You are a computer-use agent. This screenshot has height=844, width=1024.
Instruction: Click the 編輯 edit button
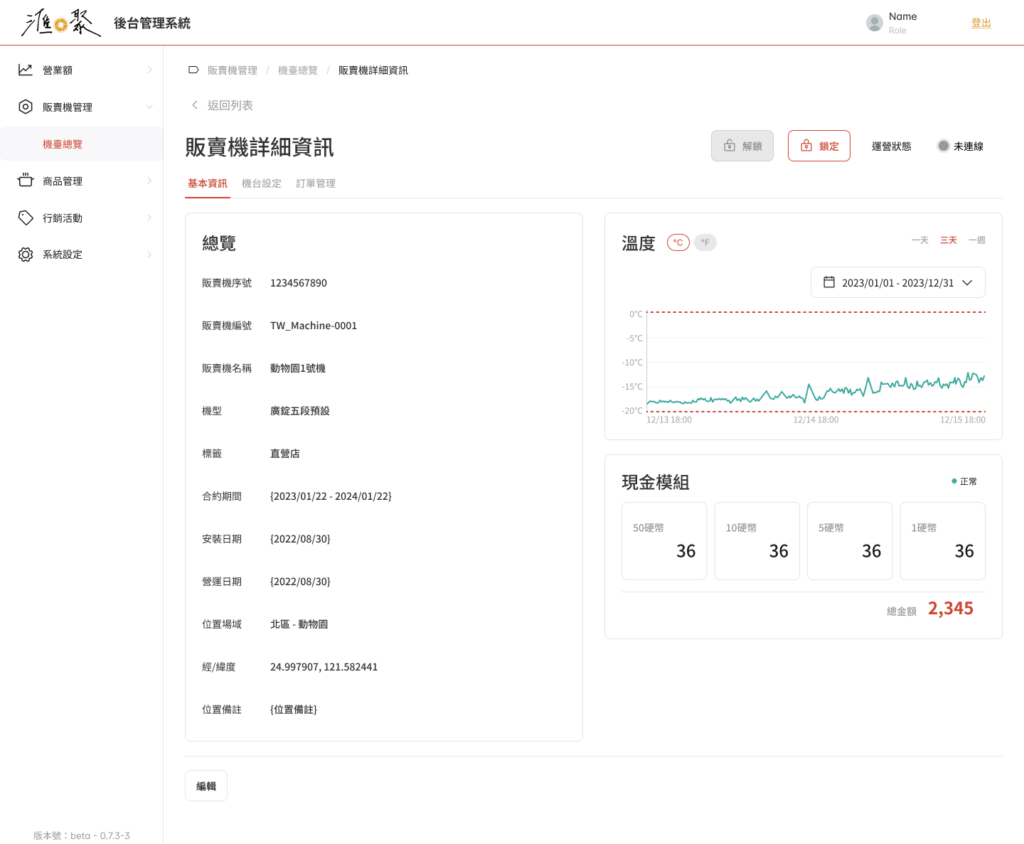click(206, 786)
